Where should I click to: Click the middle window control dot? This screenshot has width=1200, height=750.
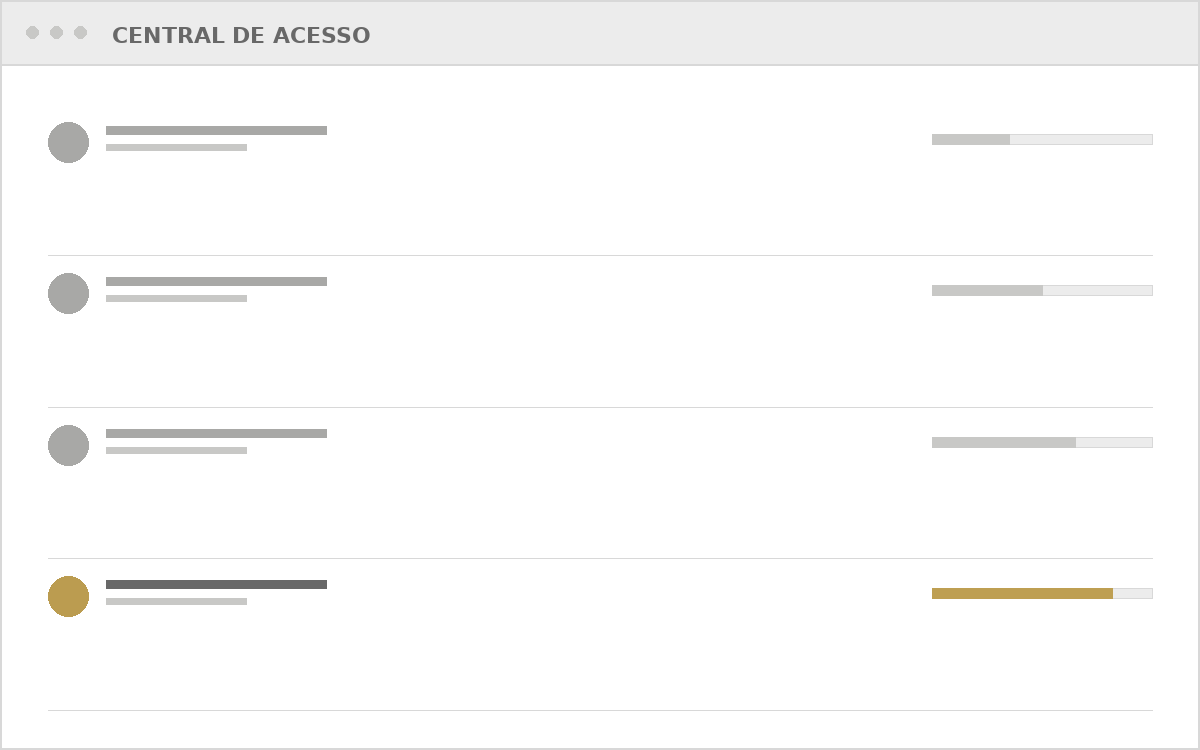tap(56, 33)
